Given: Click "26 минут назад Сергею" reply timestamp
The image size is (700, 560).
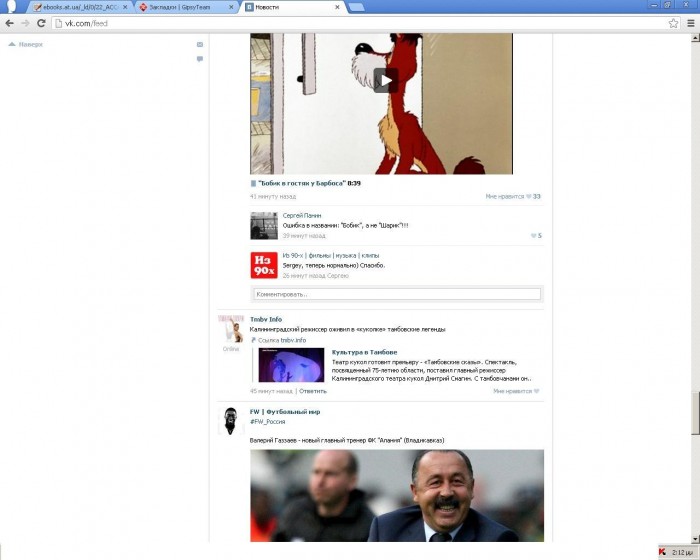Looking at the screenshot, I should pos(316,276).
